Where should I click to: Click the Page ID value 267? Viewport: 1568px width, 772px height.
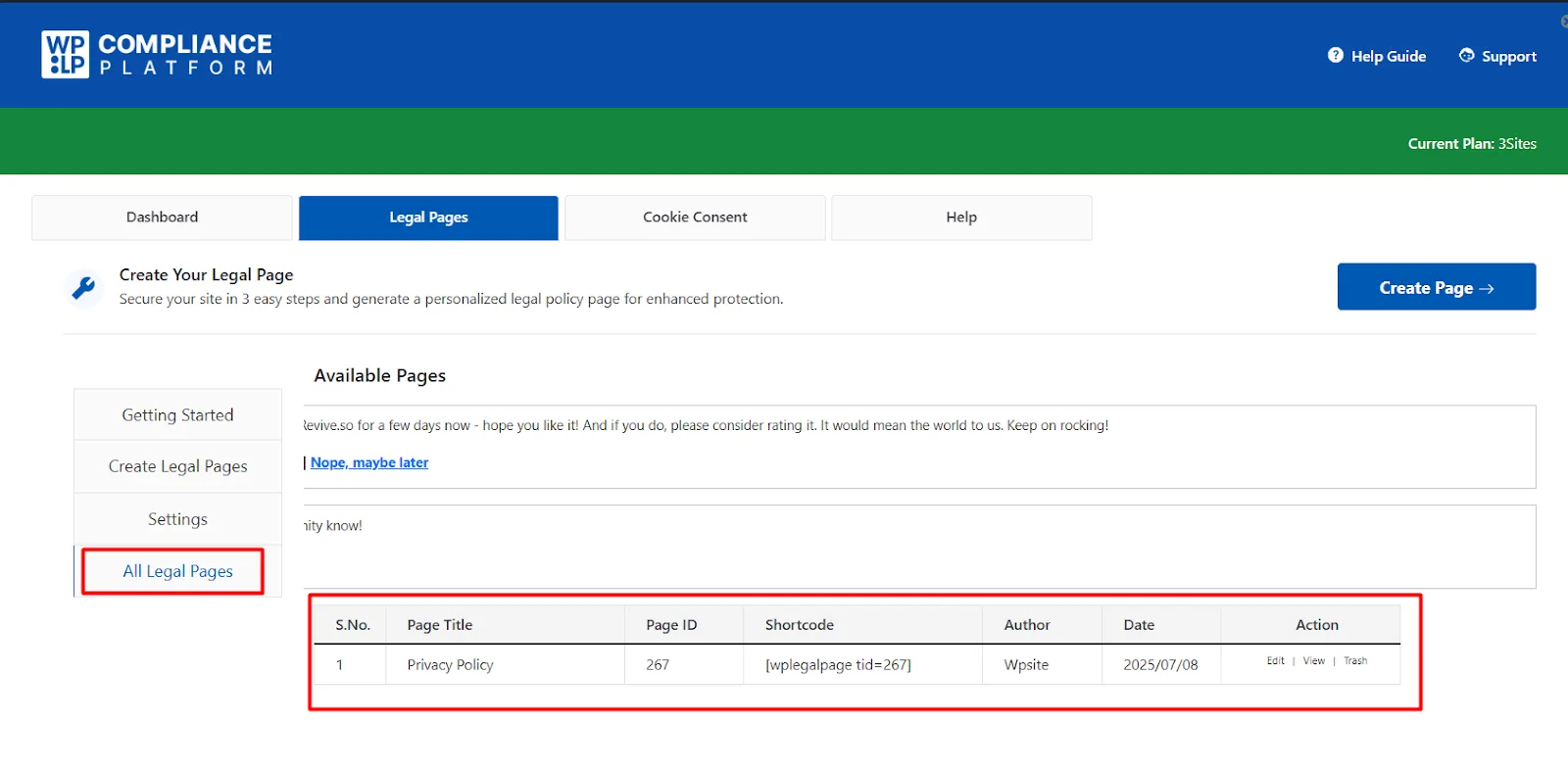click(658, 665)
